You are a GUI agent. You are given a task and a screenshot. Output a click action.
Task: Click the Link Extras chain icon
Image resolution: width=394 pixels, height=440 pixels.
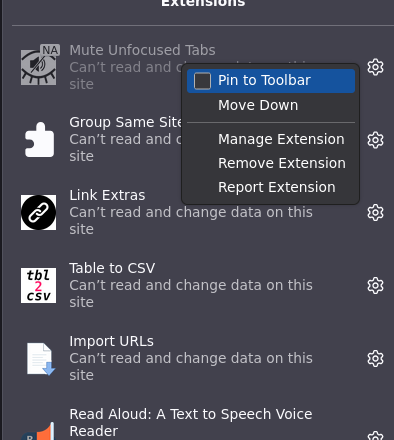click(x=39, y=213)
